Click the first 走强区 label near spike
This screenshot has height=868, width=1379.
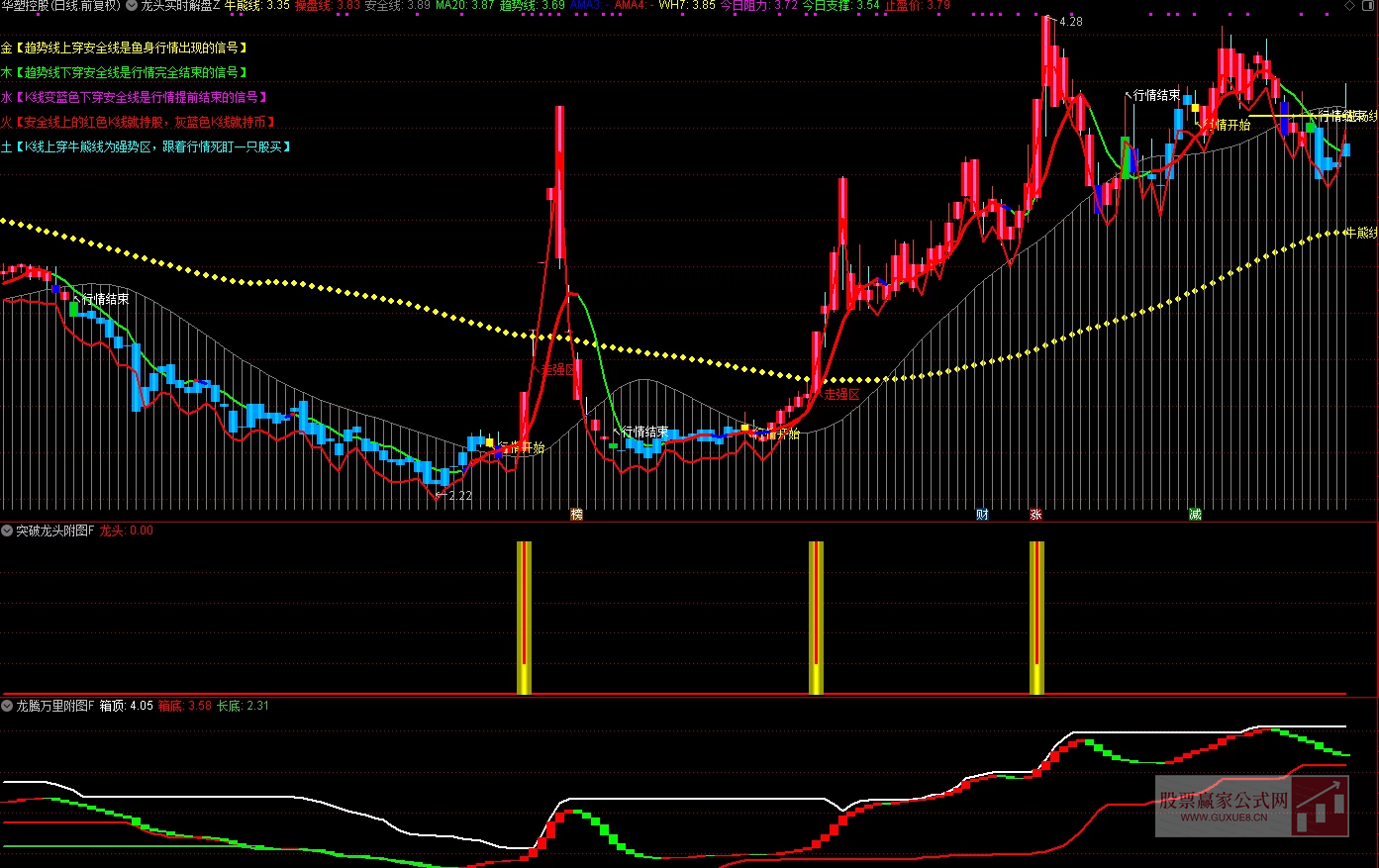(559, 369)
